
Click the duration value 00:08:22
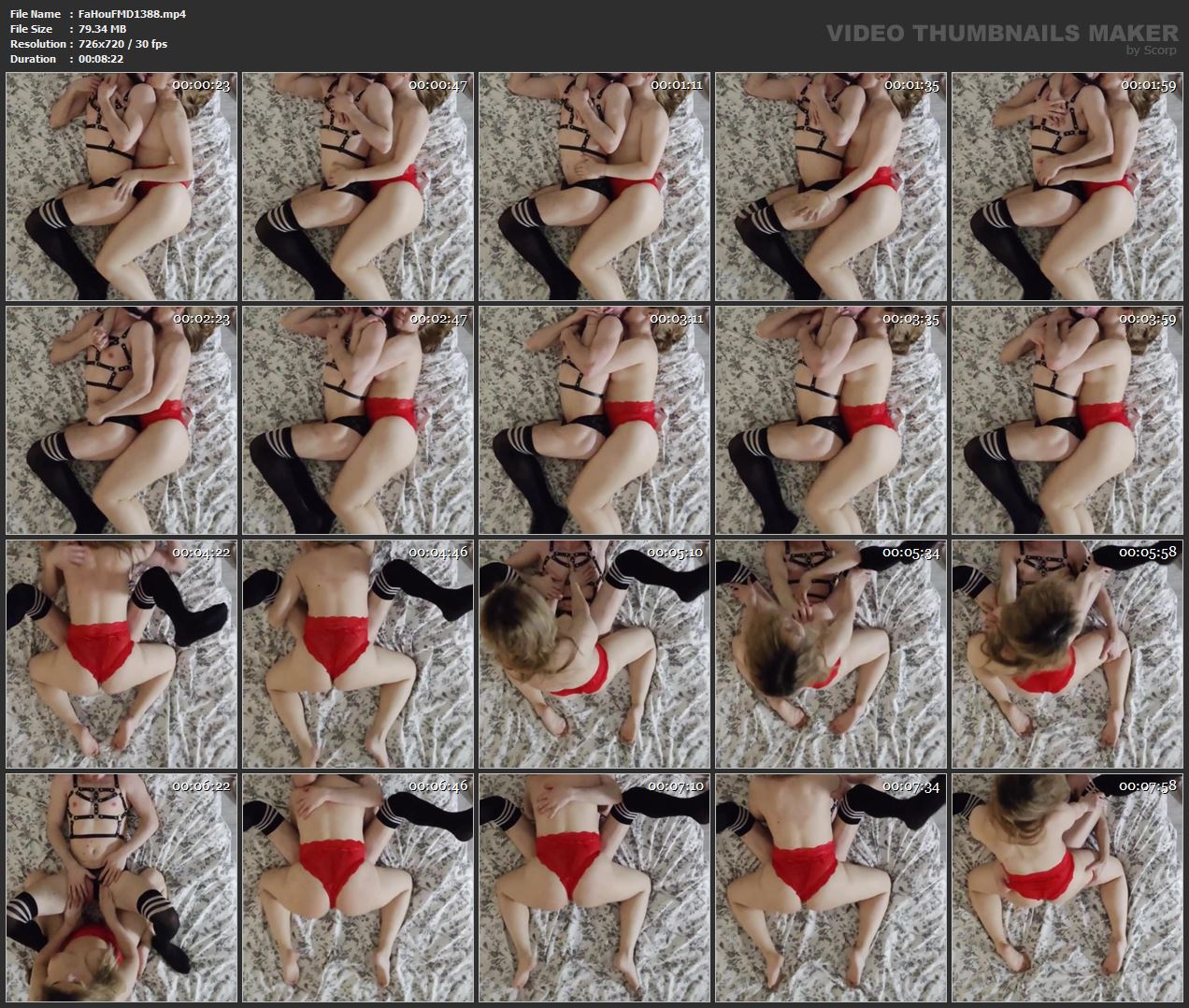(x=101, y=59)
